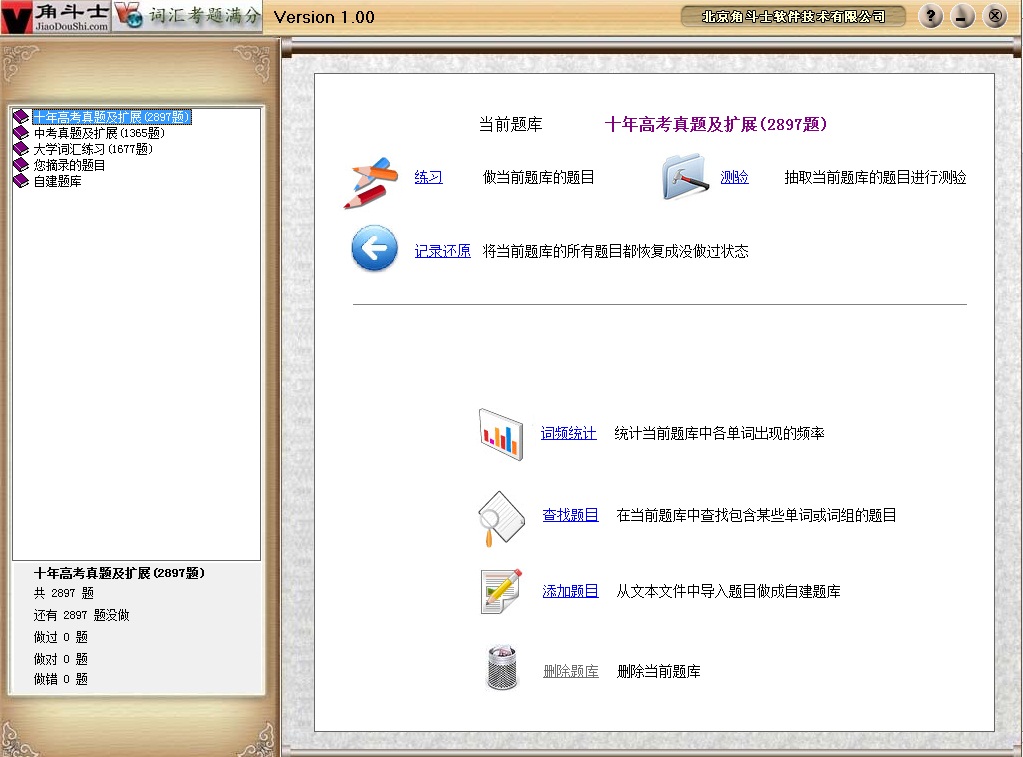Image resolution: width=1023 pixels, height=757 pixels.
Task: Click the notepad-and-pencil add questions icon
Action: coord(501,591)
